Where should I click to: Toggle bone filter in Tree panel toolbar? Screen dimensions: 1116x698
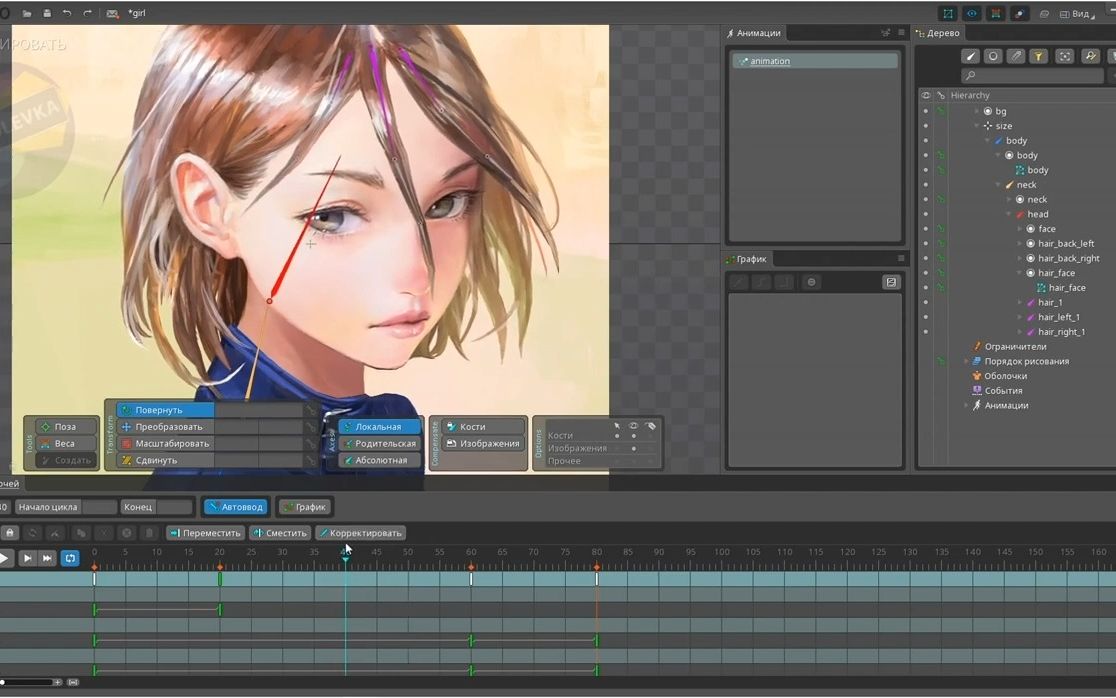pos(970,56)
